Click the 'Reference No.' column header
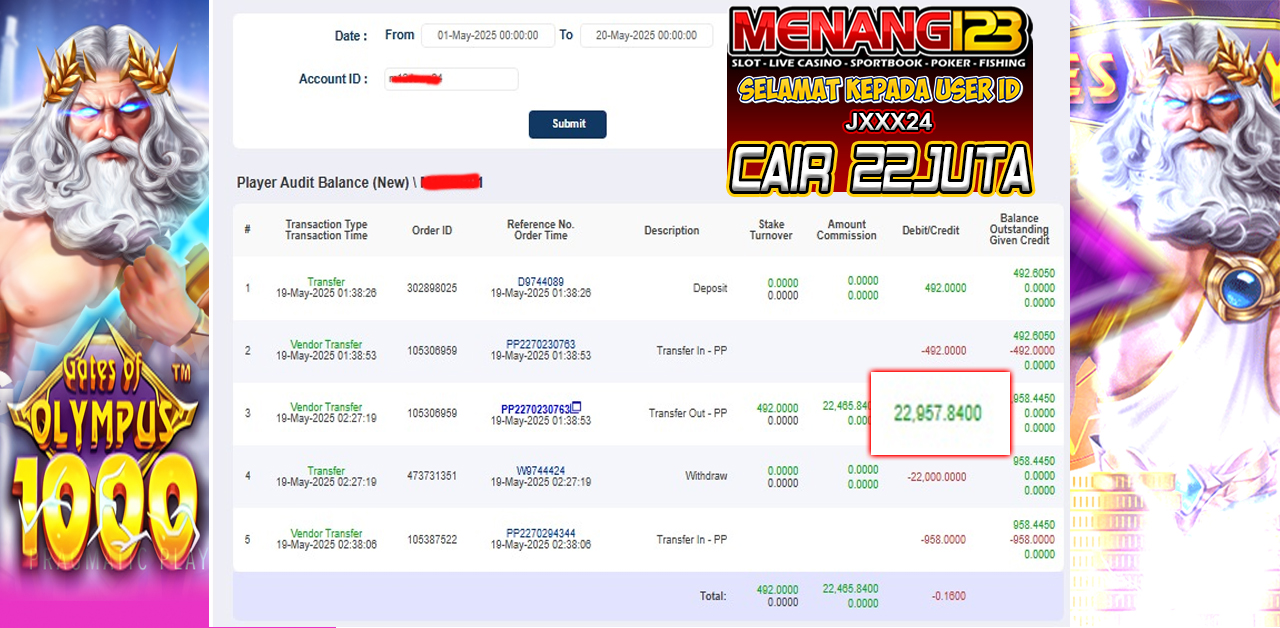 541,225
